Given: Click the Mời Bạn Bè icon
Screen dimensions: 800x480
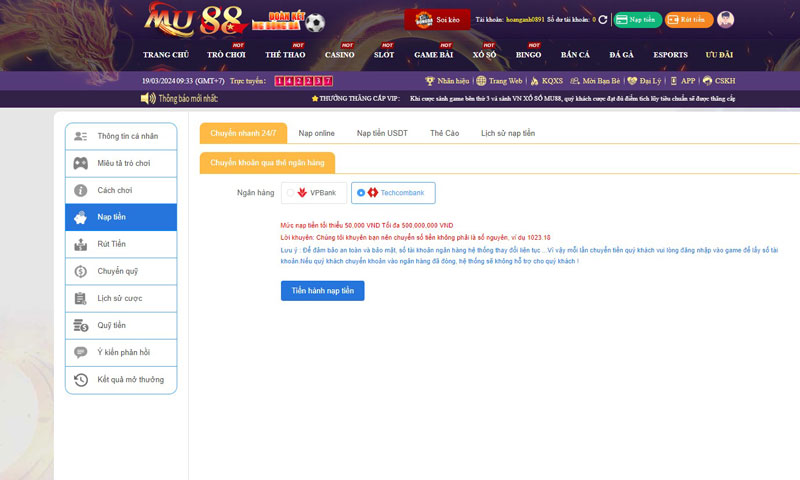Looking at the screenshot, I should pyautogui.click(x=574, y=81).
